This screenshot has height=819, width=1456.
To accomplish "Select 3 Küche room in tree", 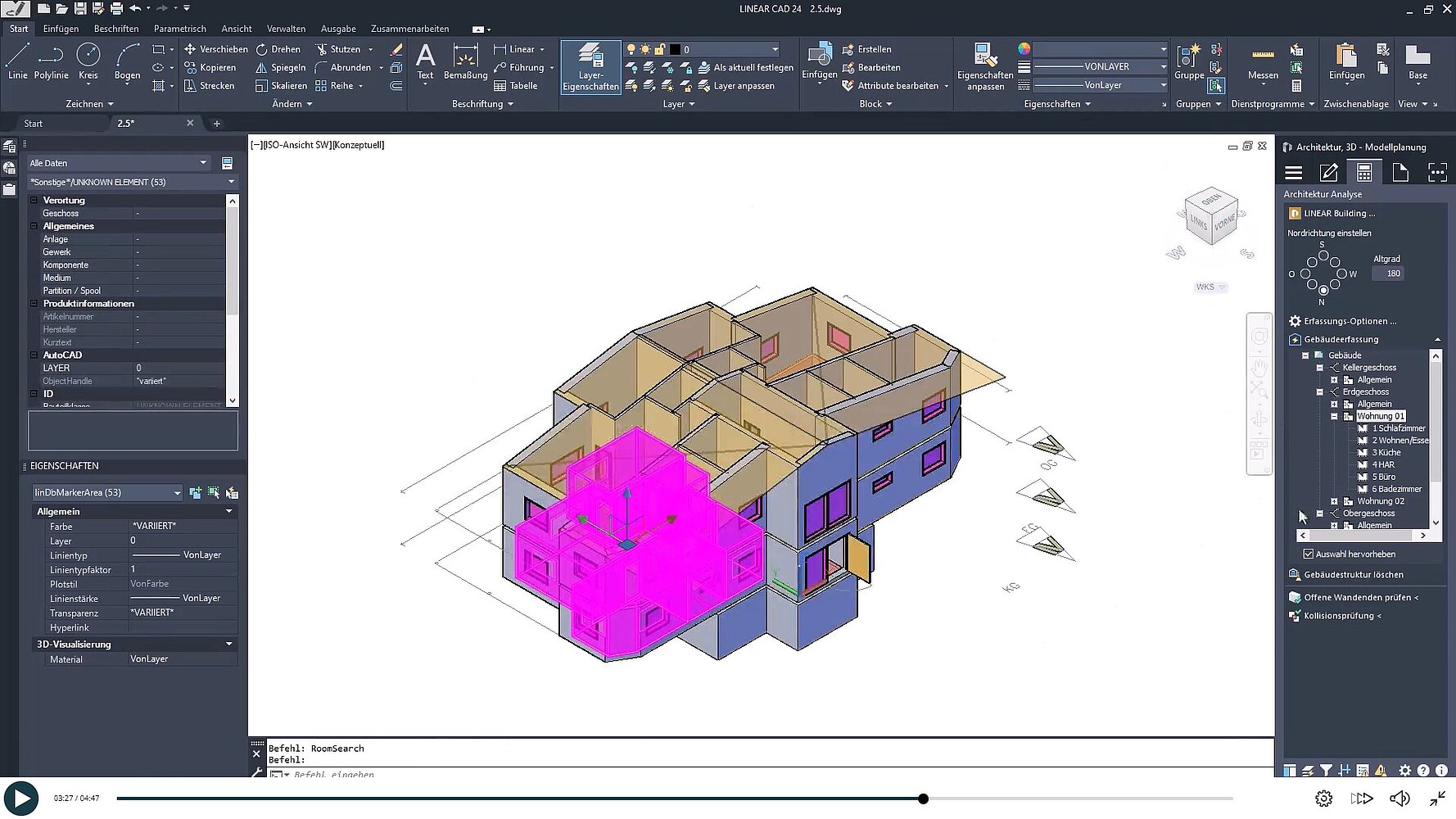I will pos(1386,452).
